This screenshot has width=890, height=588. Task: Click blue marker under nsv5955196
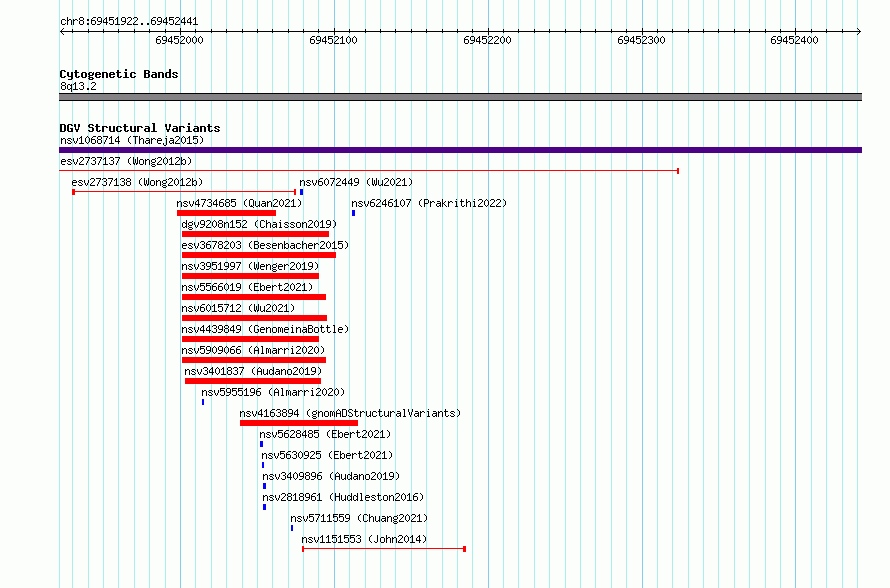click(x=203, y=402)
